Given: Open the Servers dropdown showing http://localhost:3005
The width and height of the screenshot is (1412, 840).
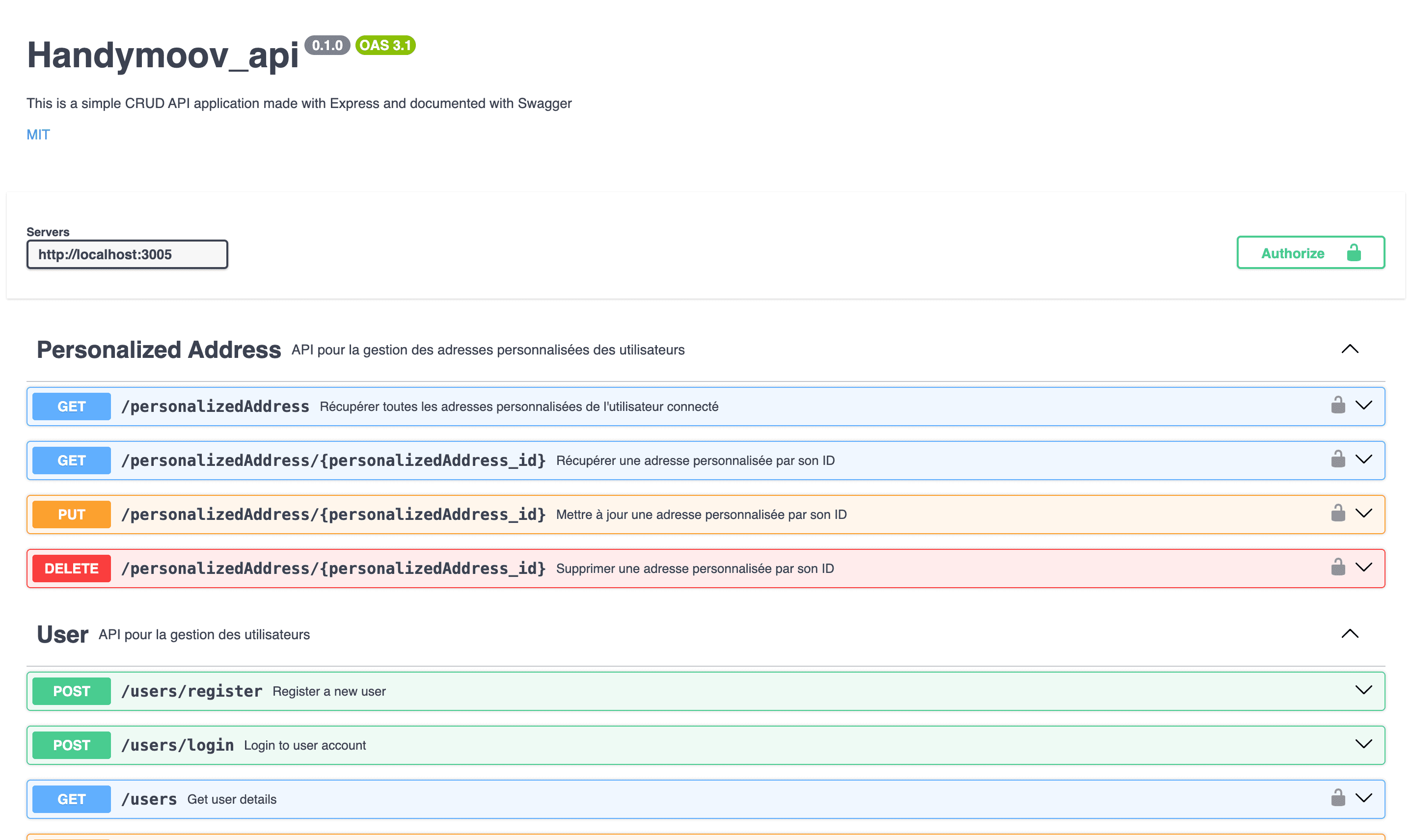Looking at the screenshot, I should tap(127, 254).
